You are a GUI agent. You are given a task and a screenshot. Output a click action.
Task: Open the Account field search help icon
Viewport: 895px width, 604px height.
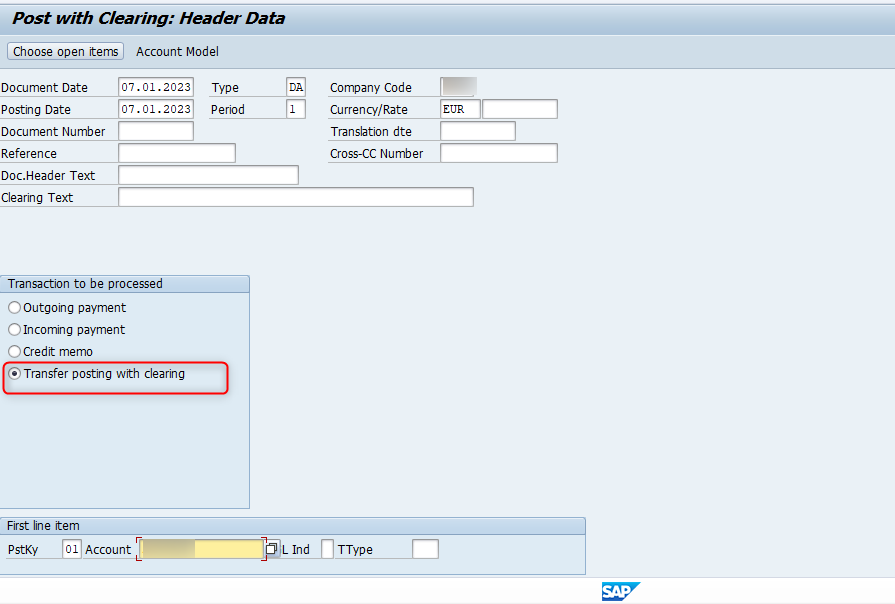pos(272,549)
